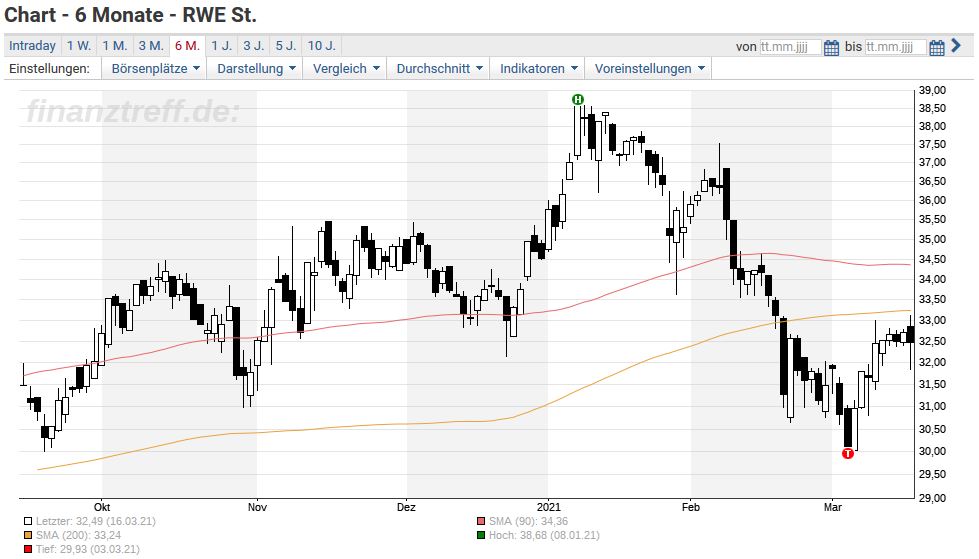Click the 'Hoch: 38,68 (08.01.21)' legend text
The image size is (979, 559).
(x=544, y=535)
